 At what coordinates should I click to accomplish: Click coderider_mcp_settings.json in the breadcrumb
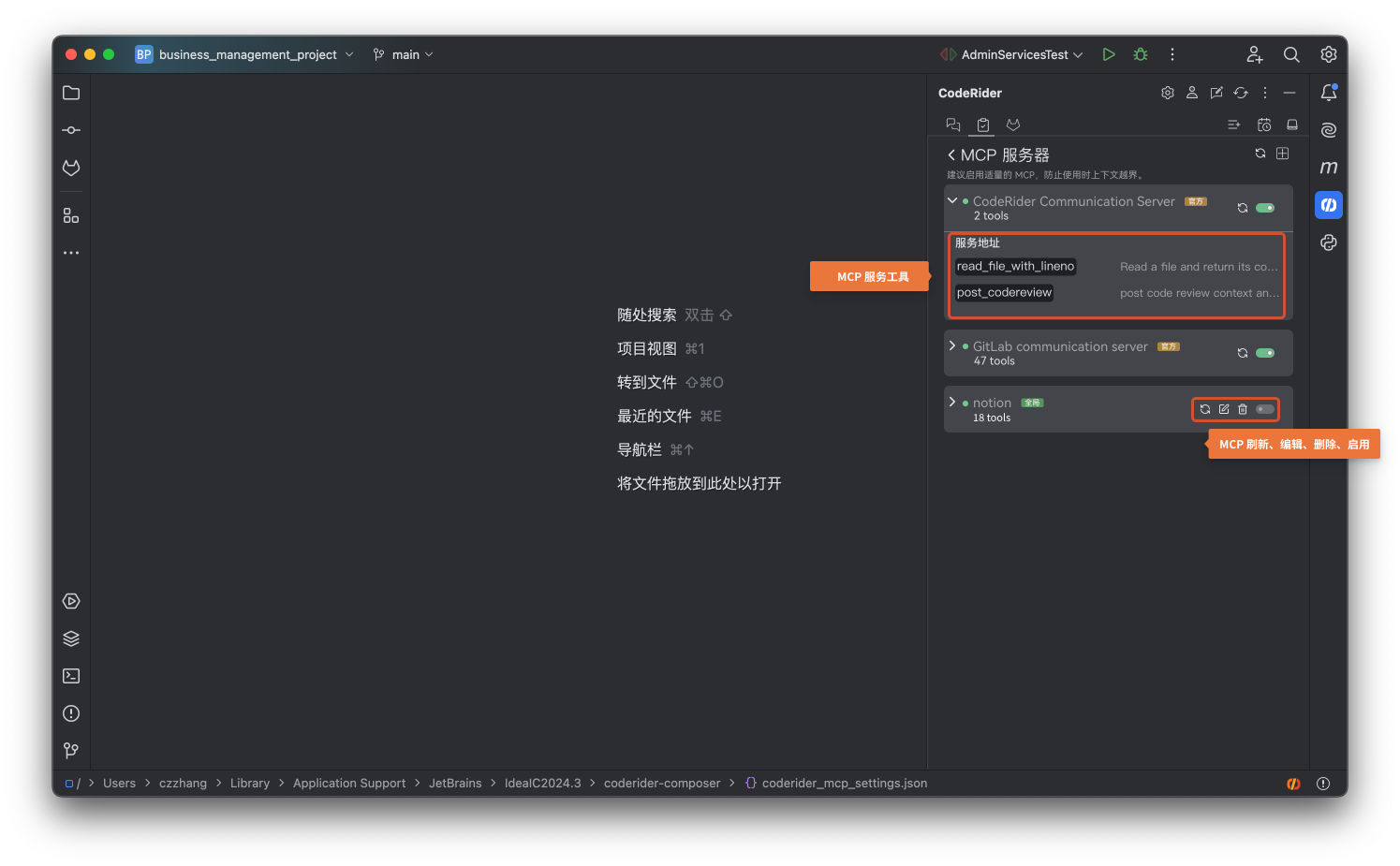pyautogui.click(x=845, y=784)
